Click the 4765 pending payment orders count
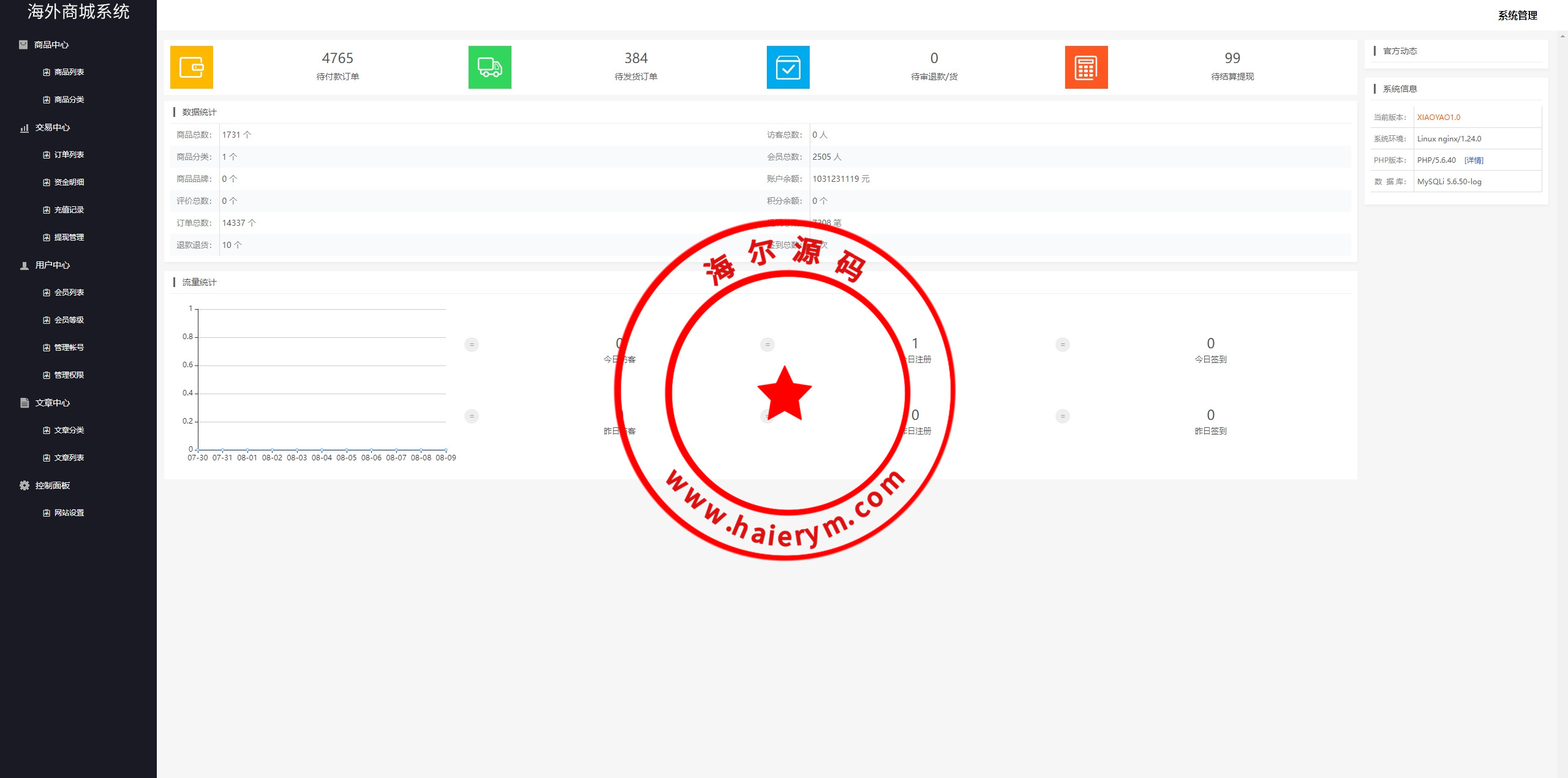 (x=337, y=58)
